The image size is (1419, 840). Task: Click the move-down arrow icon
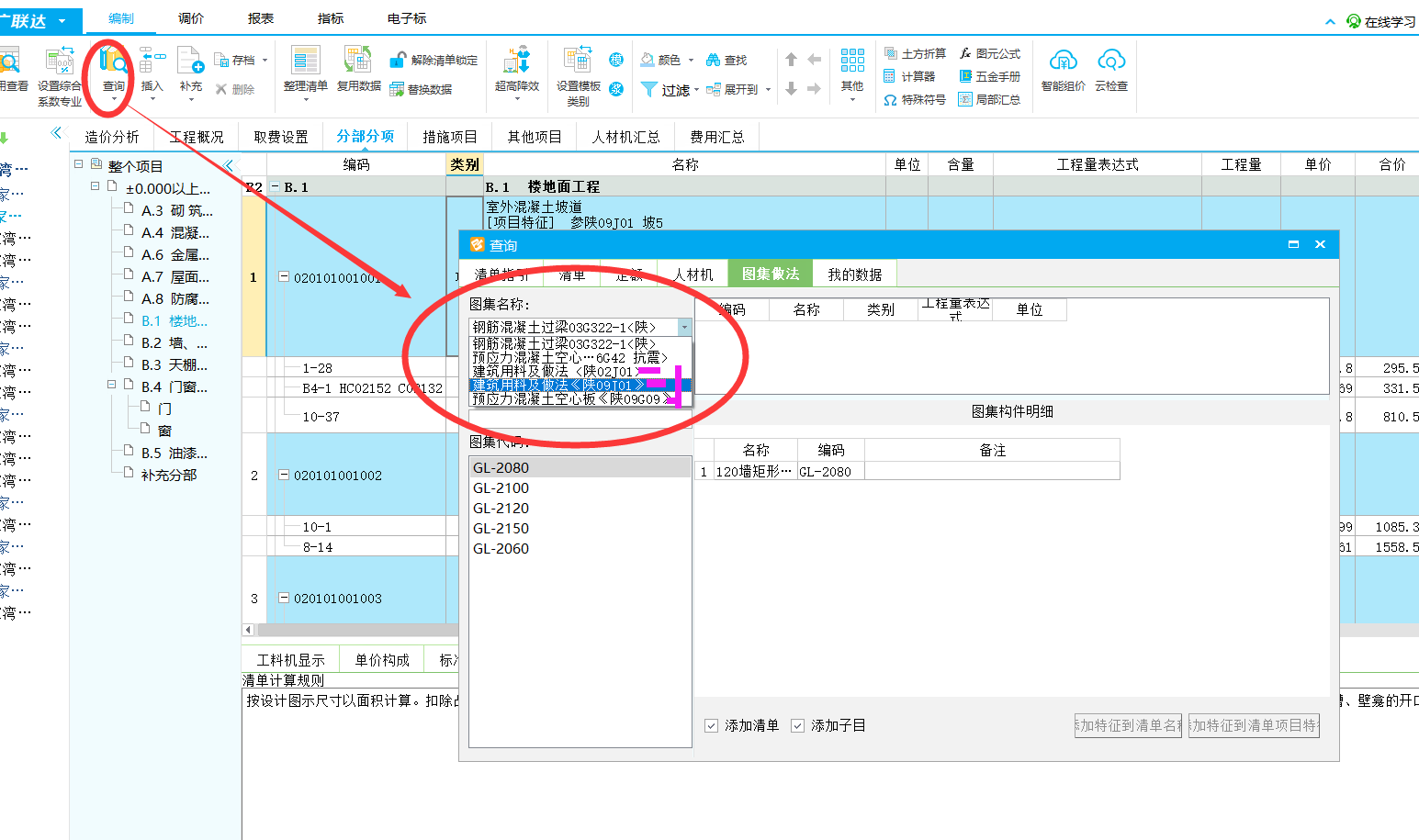[x=791, y=89]
